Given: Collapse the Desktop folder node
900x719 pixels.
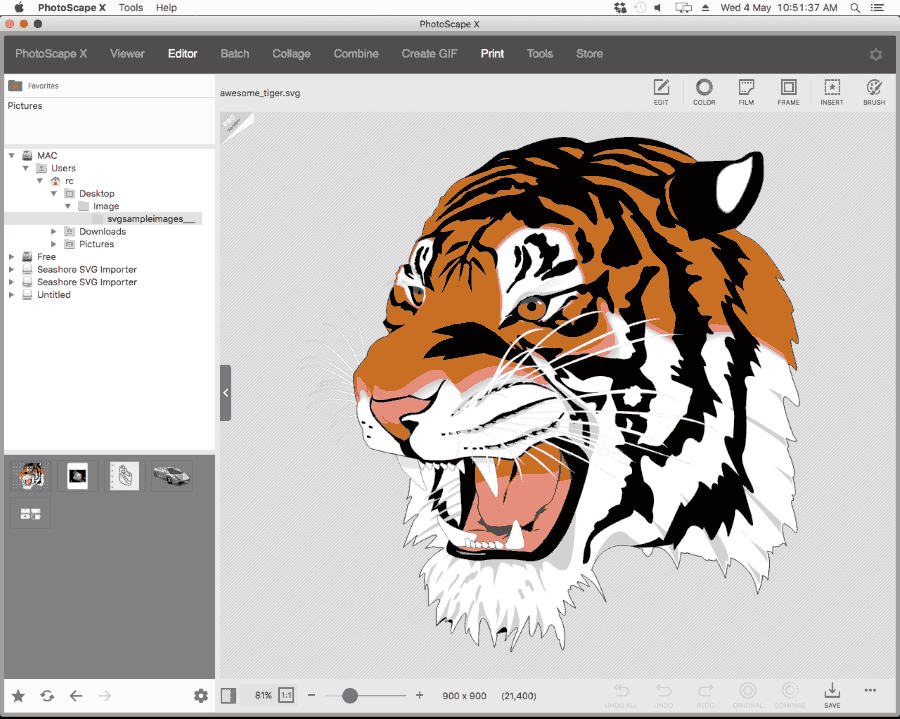Looking at the screenshot, I should pyautogui.click(x=53, y=193).
